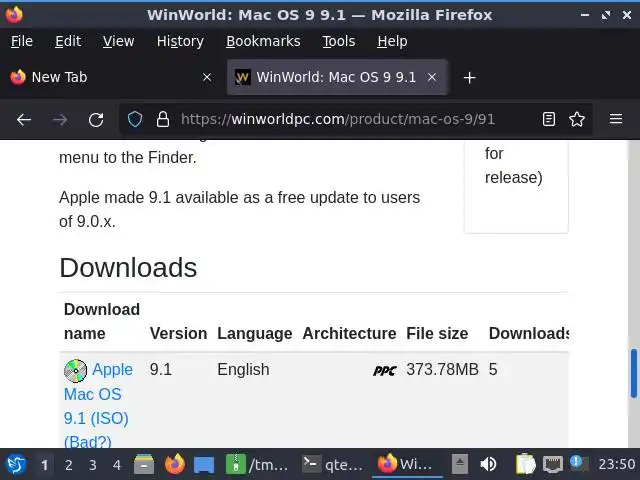Switch to the /tm... archive window in taskbar
Image resolution: width=640 pixels, height=480 pixels.
pyautogui.click(x=258, y=464)
